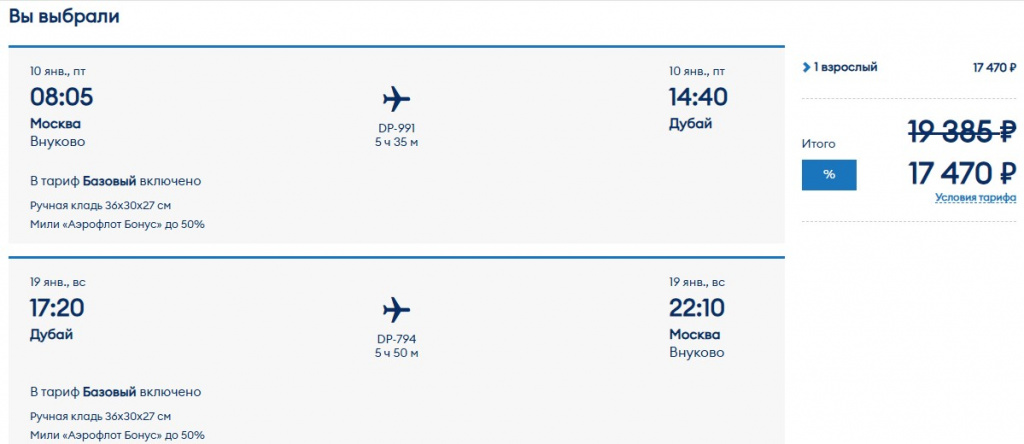
Task: Click the 5 ч 50 м flight duration
Action: 396,353
